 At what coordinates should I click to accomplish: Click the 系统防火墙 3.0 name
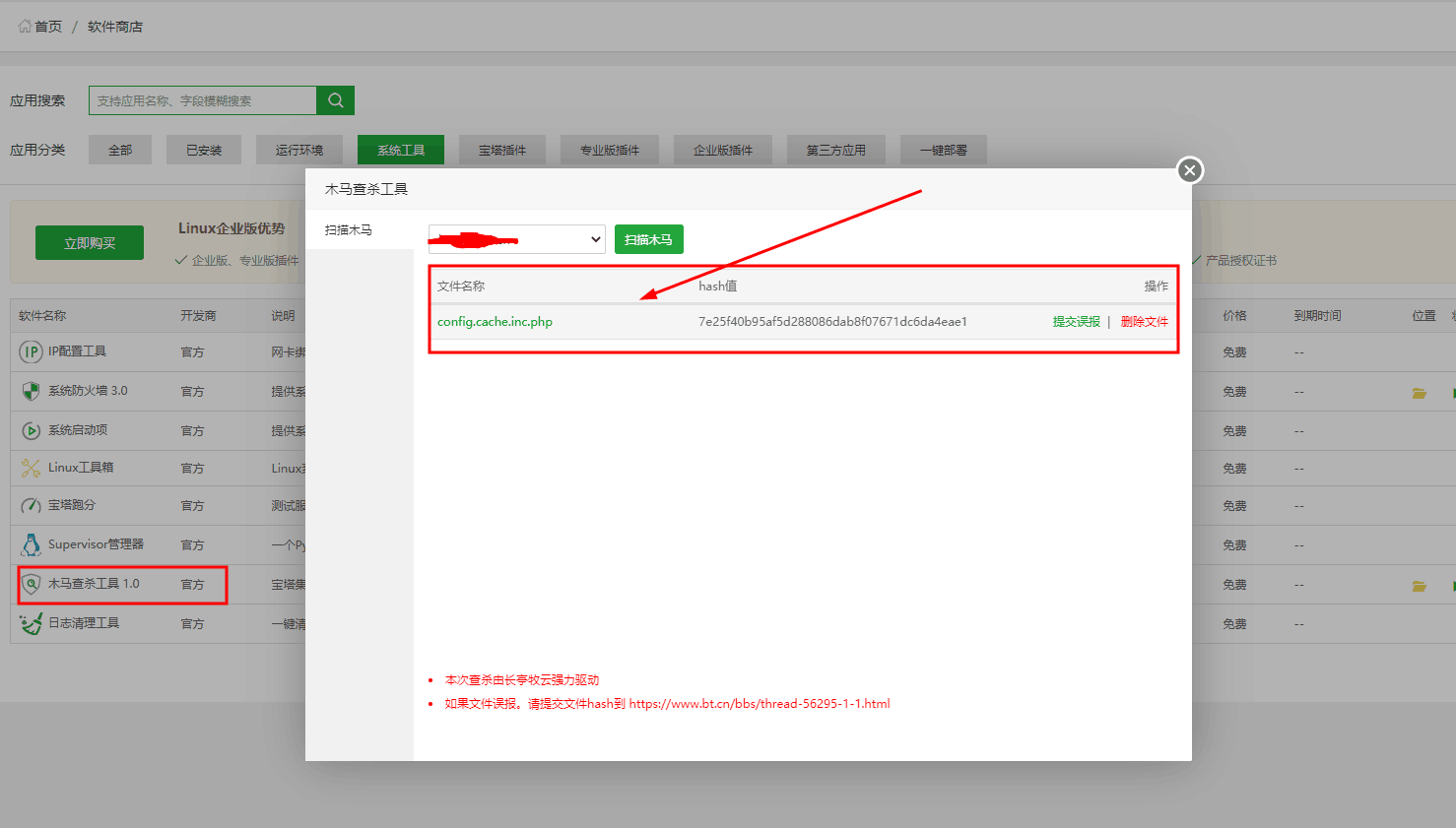(88, 391)
